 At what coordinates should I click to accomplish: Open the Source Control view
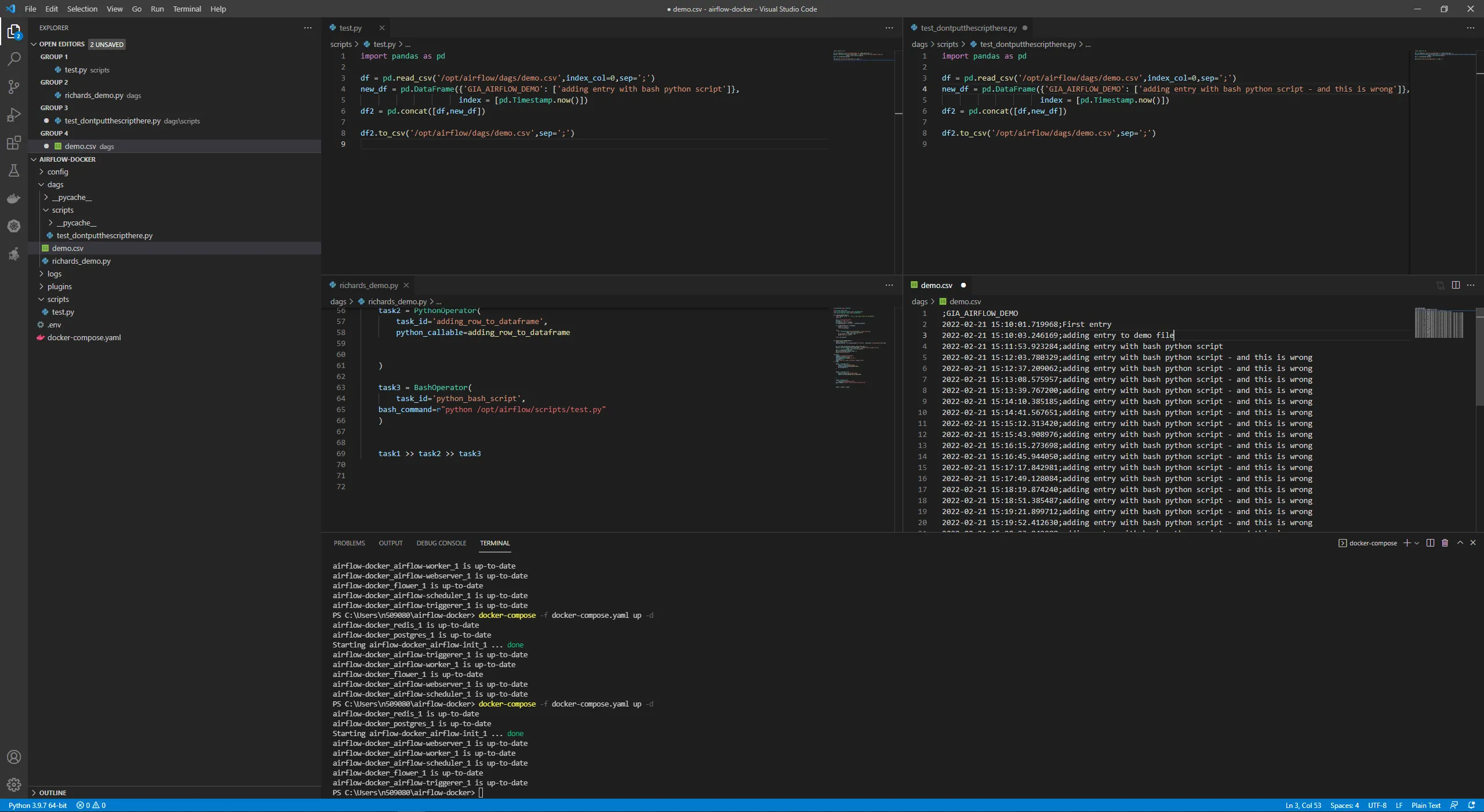[x=14, y=87]
